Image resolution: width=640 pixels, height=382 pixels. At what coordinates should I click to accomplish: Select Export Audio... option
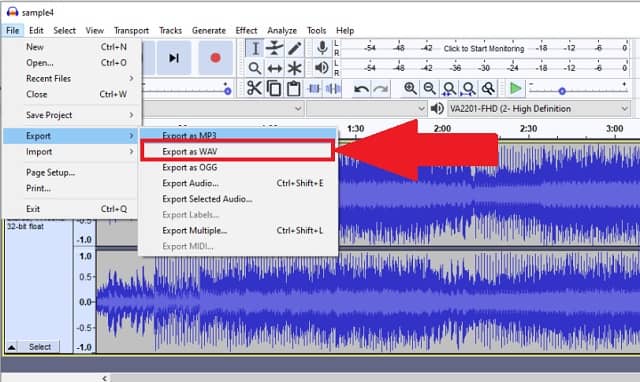point(238,183)
